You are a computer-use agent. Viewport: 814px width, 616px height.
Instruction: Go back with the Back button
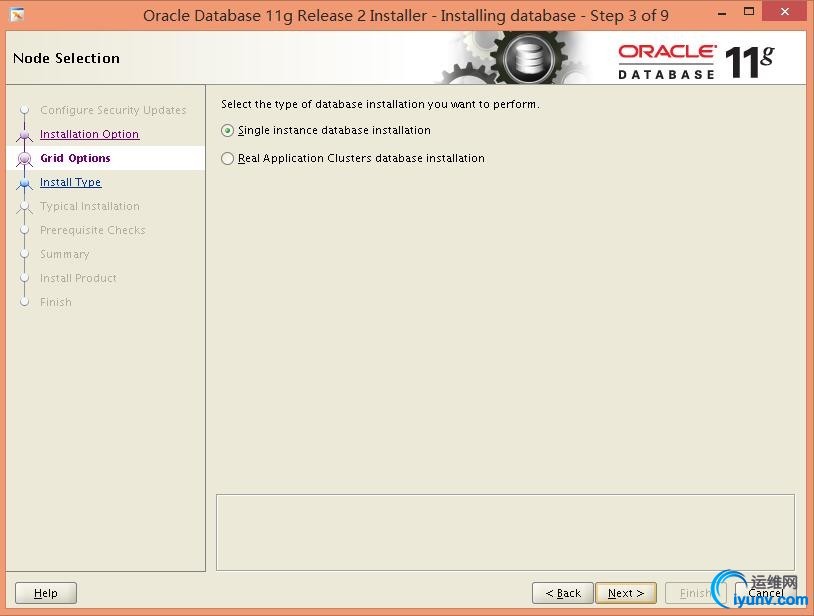[x=563, y=593]
